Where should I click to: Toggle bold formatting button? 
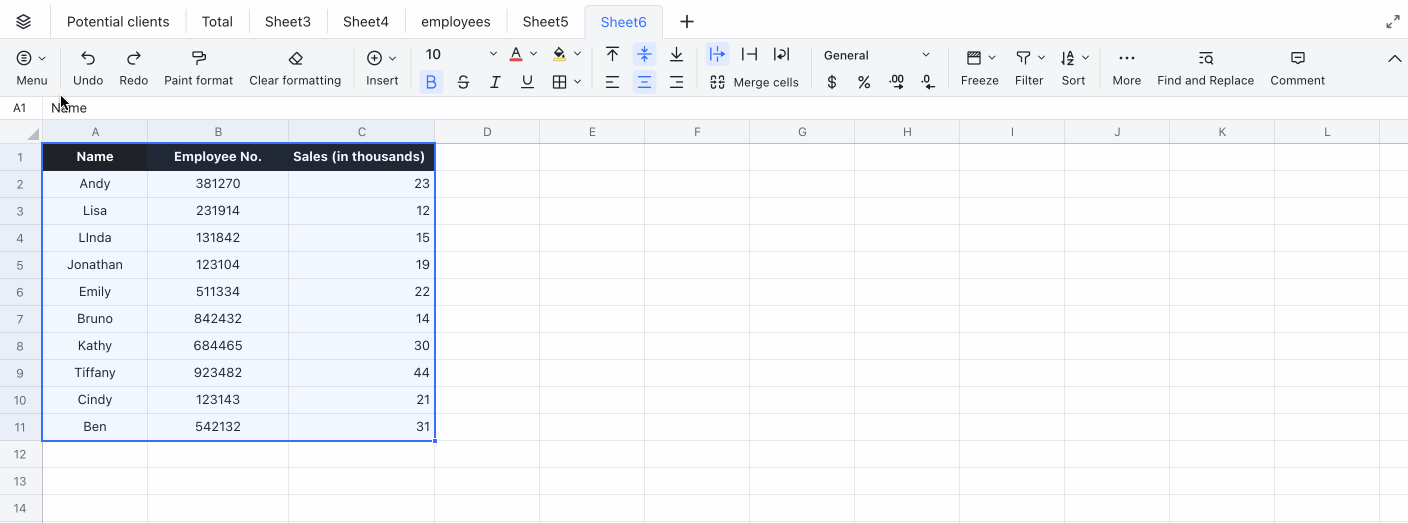(431, 82)
